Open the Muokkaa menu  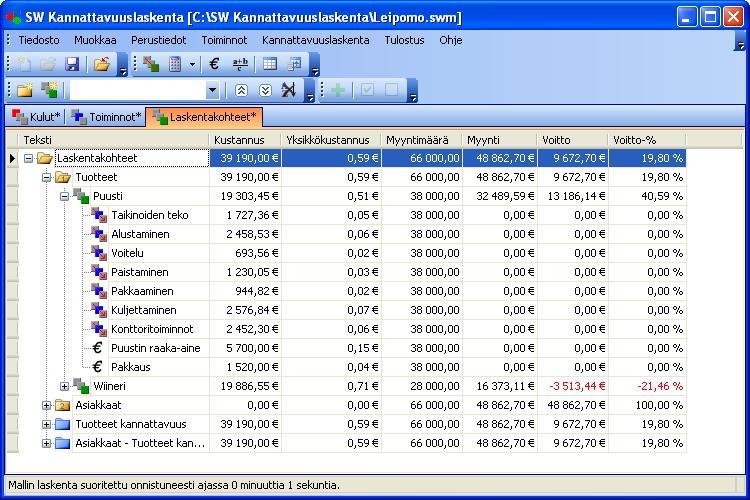coord(95,40)
